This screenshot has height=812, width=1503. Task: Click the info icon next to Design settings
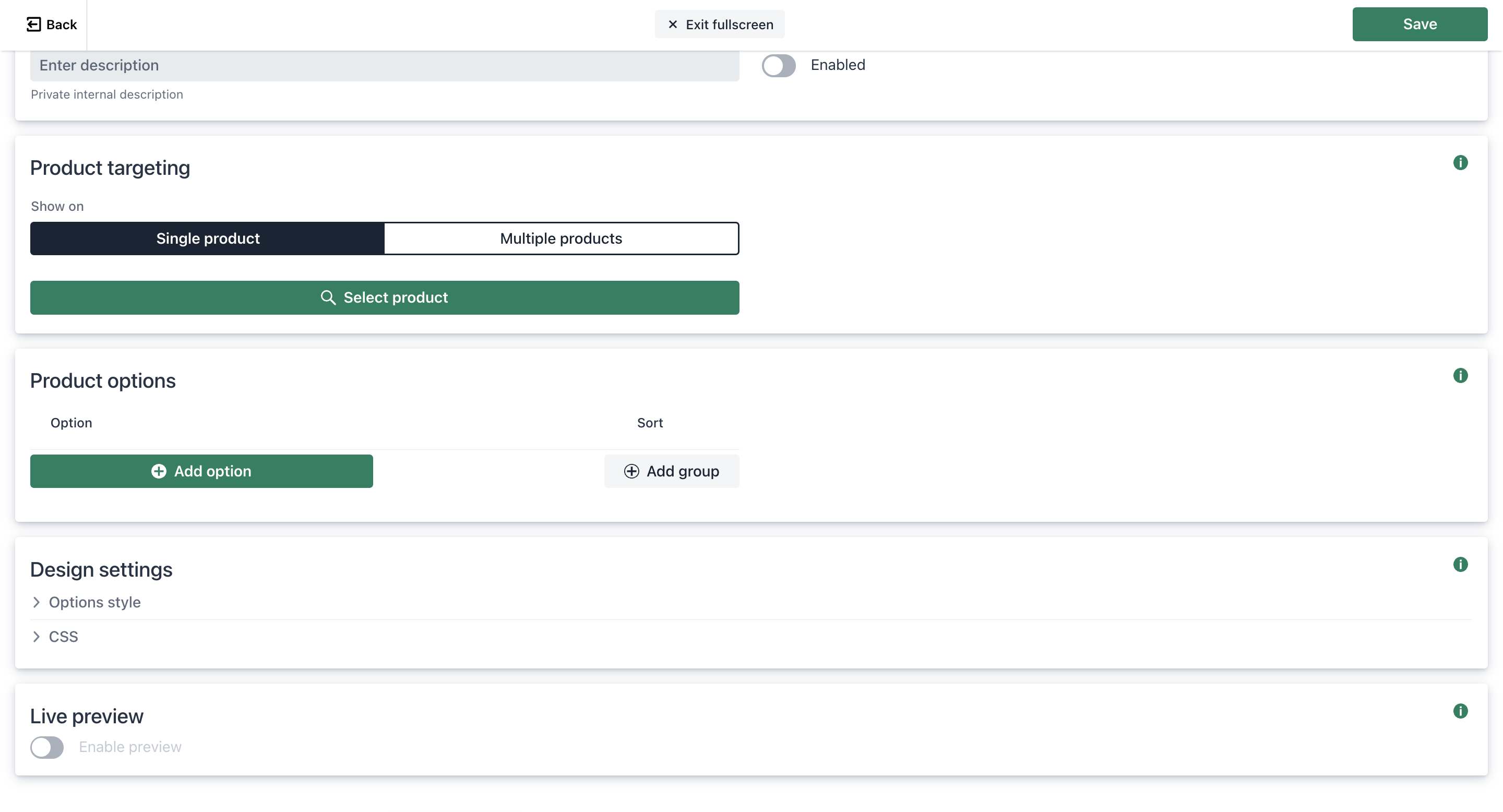[1460, 564]
